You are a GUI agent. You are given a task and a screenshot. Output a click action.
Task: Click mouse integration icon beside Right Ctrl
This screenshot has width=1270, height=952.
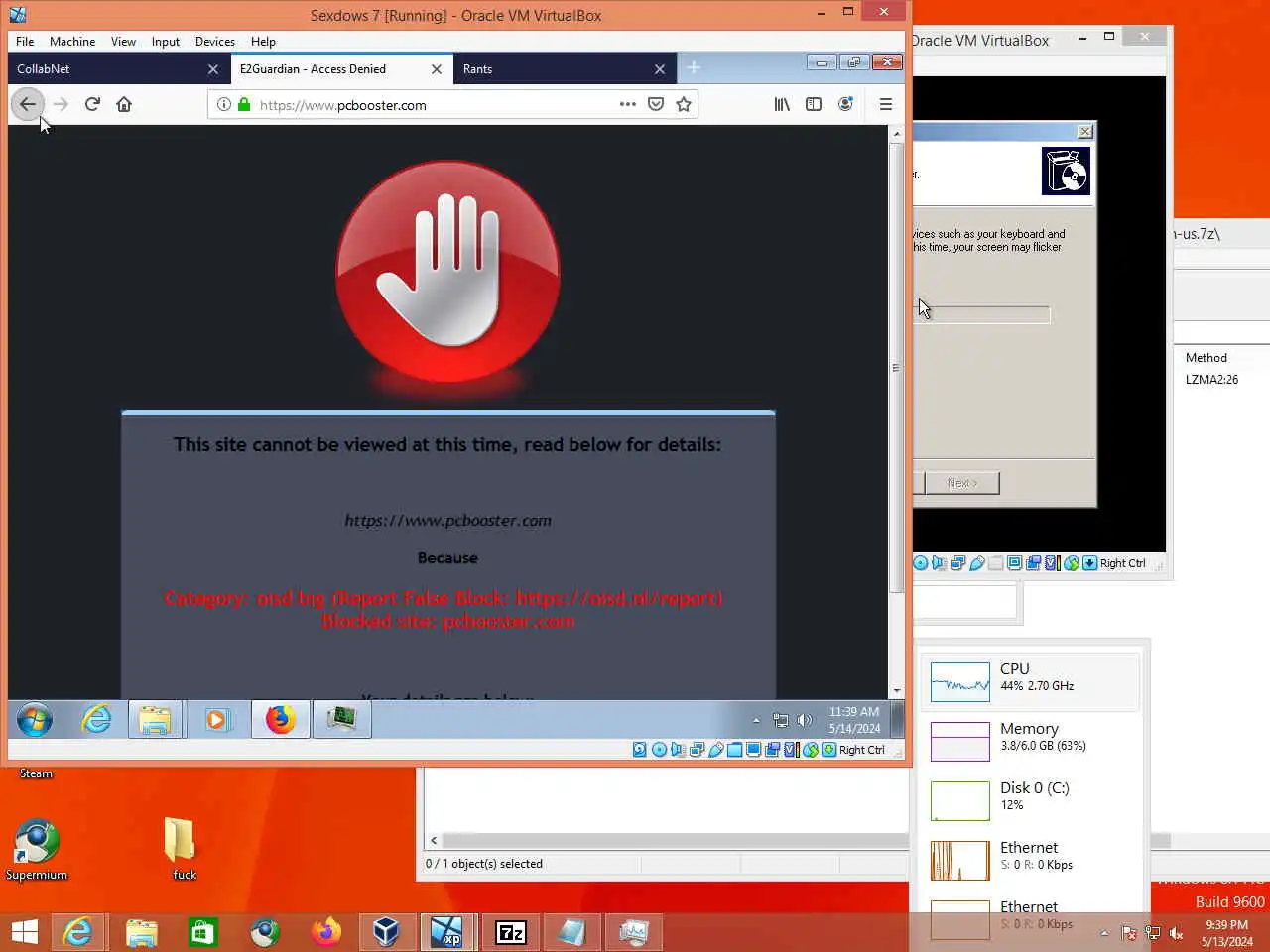coord(811,750)
